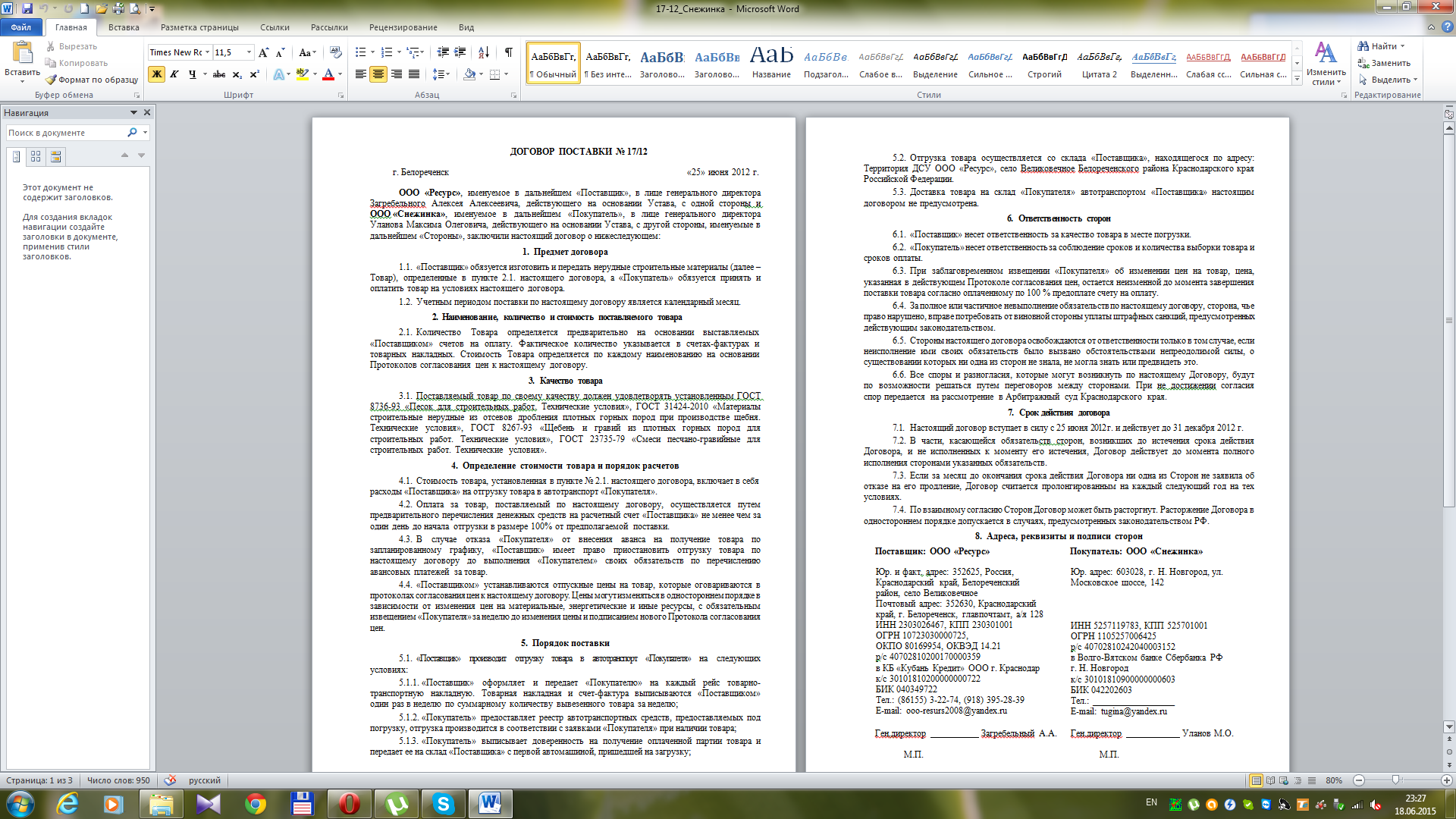Click the red font color button
Screen dimensions: 1456x819
pos(328,74)
